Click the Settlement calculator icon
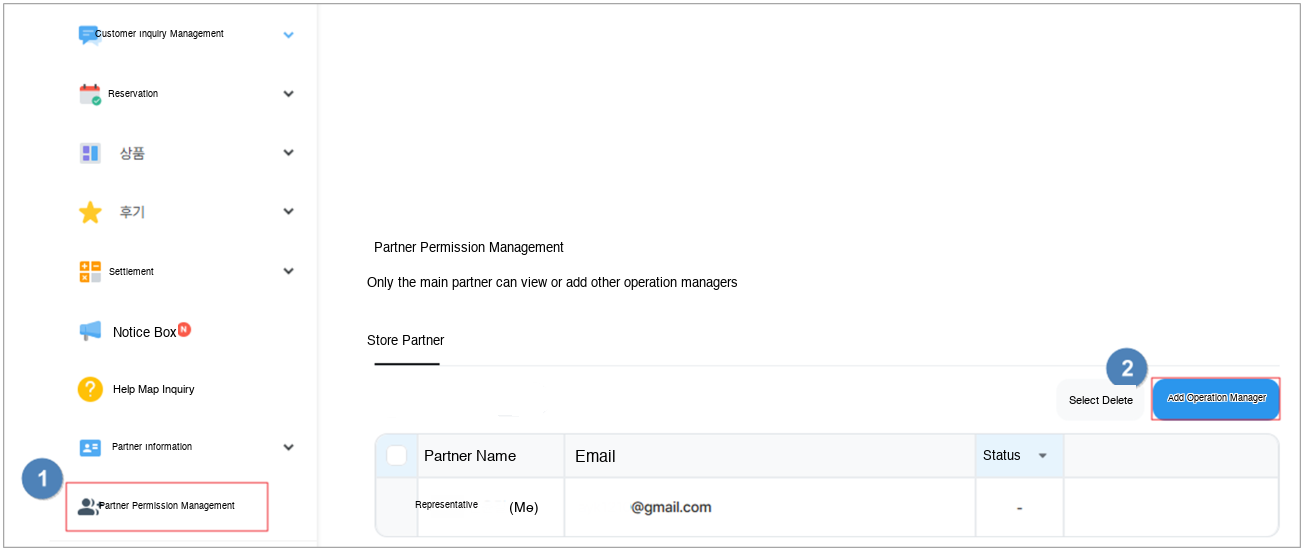The height and width of the screenshot is (554, 1304). click(90, 272)
